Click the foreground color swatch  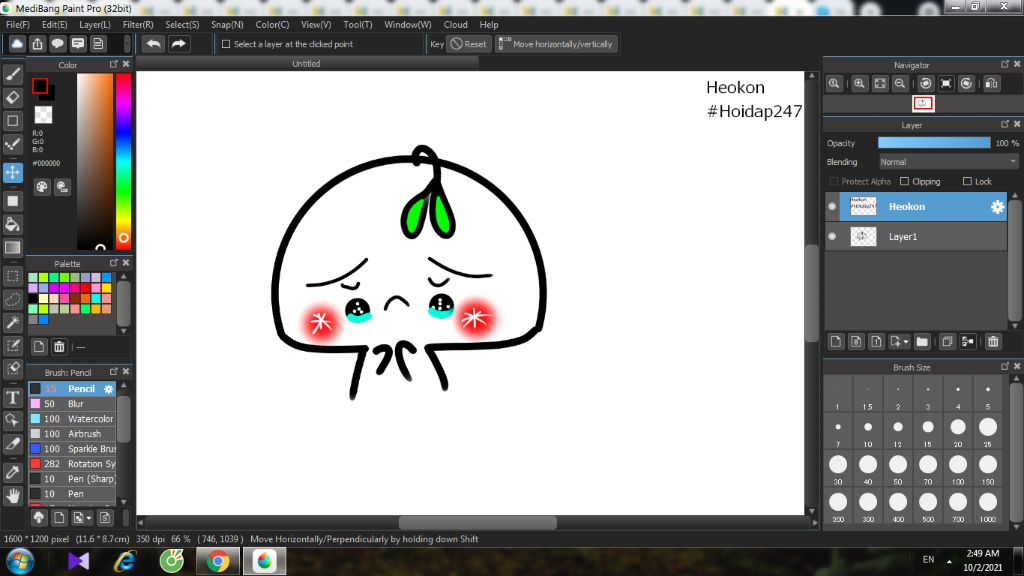(40, 86)
